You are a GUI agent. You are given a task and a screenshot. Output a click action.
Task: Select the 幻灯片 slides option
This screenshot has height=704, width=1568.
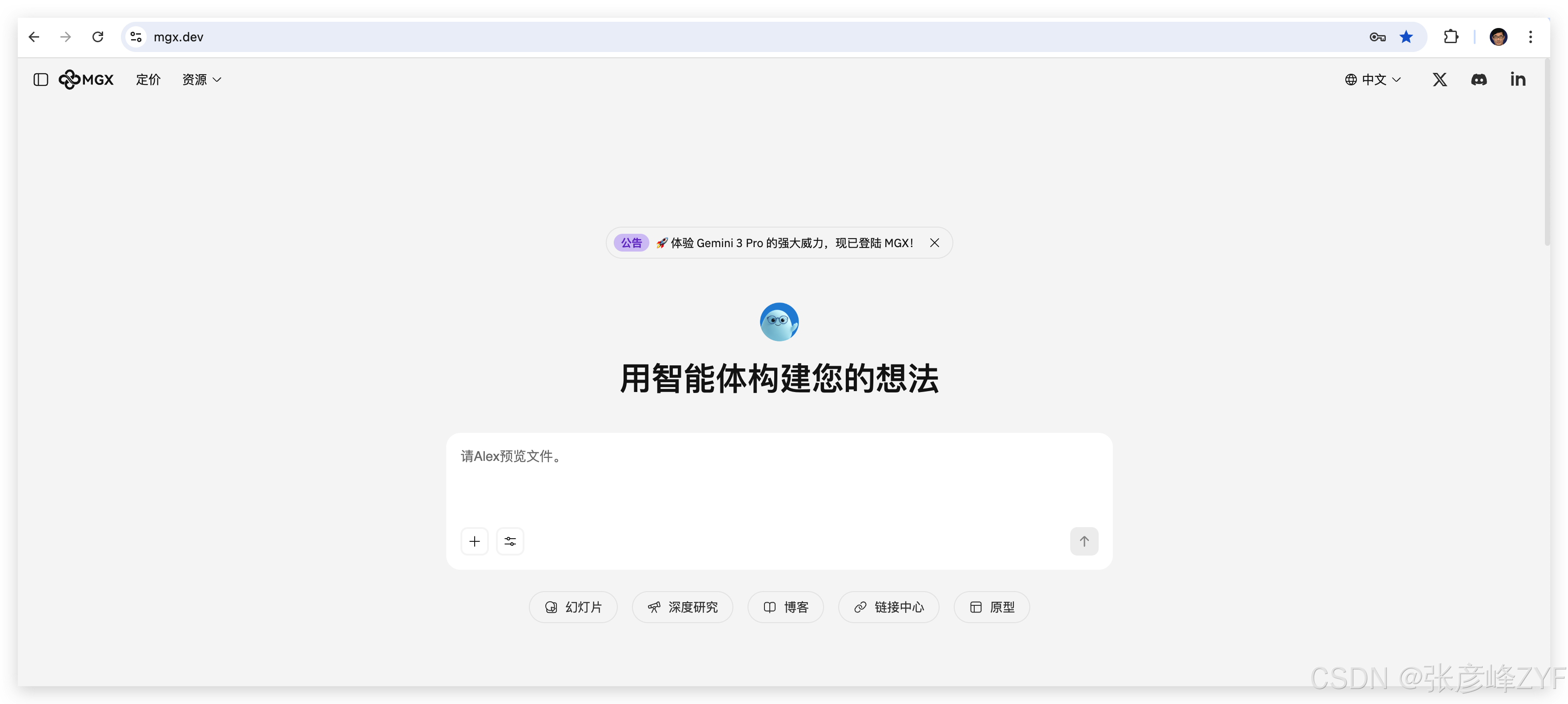click(x=573, y=607)
